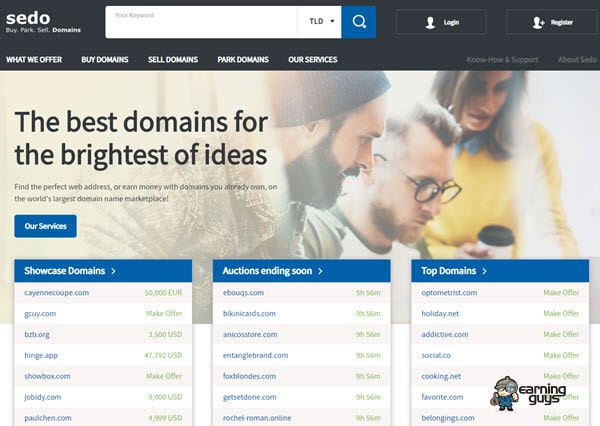
Task: Click the Top Domains chevron arrow
Action: click(x=484, y=271)
